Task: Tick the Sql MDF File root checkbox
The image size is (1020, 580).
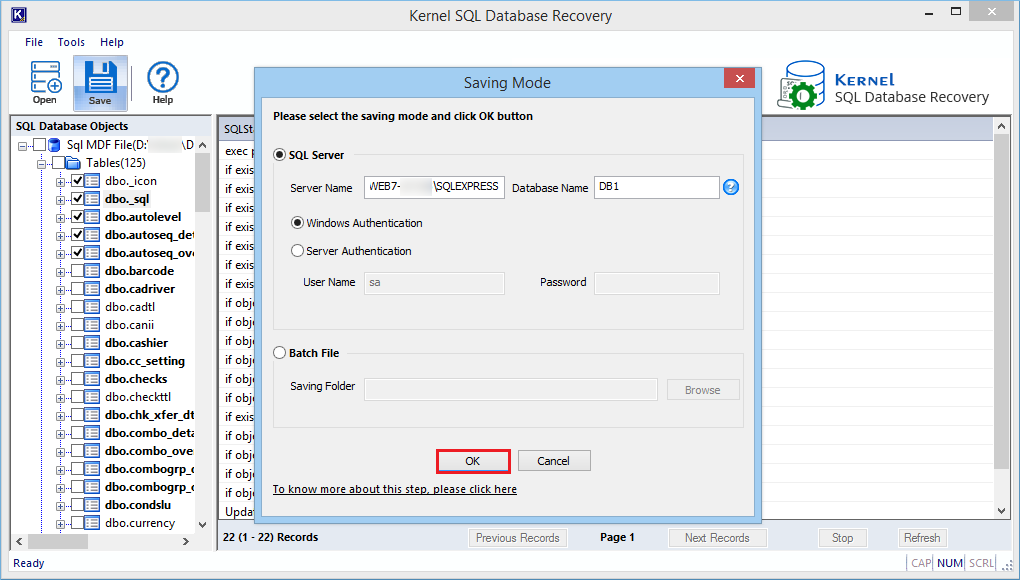Action: click(40, 144)
